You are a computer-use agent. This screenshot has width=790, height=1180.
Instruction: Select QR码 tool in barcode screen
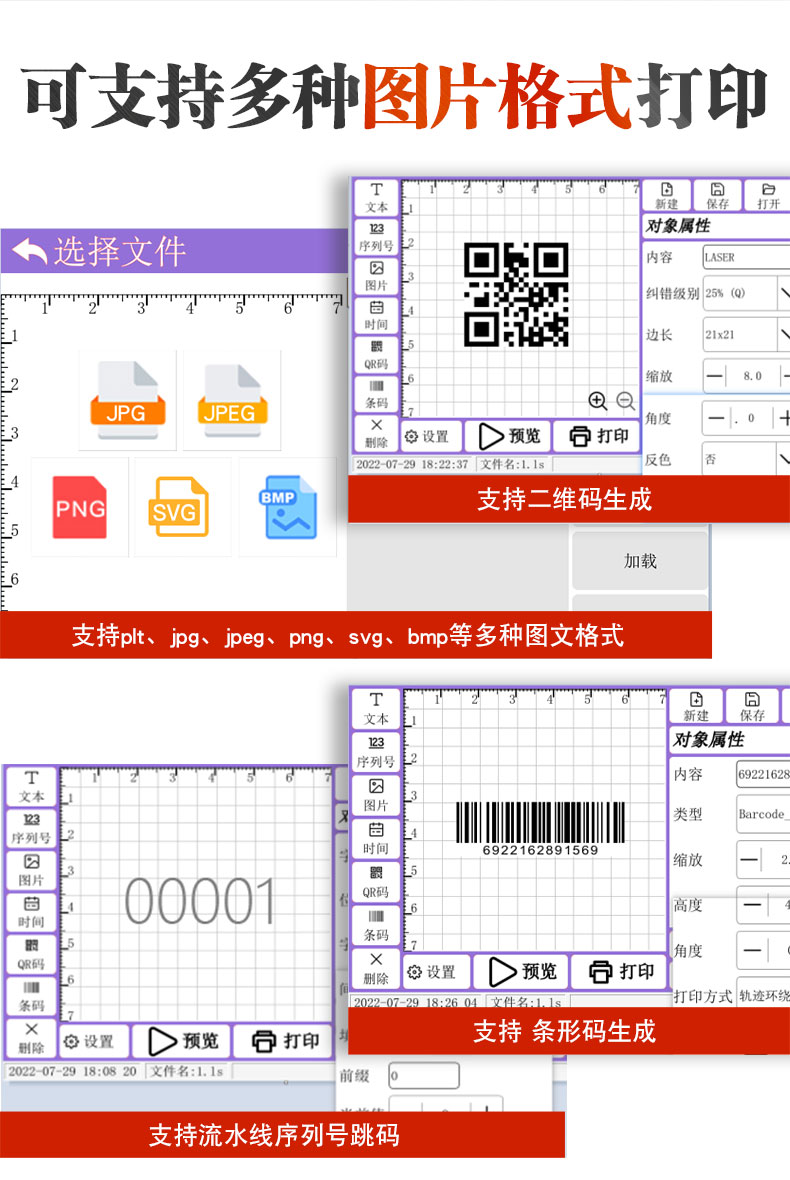[x=375, y=883]
